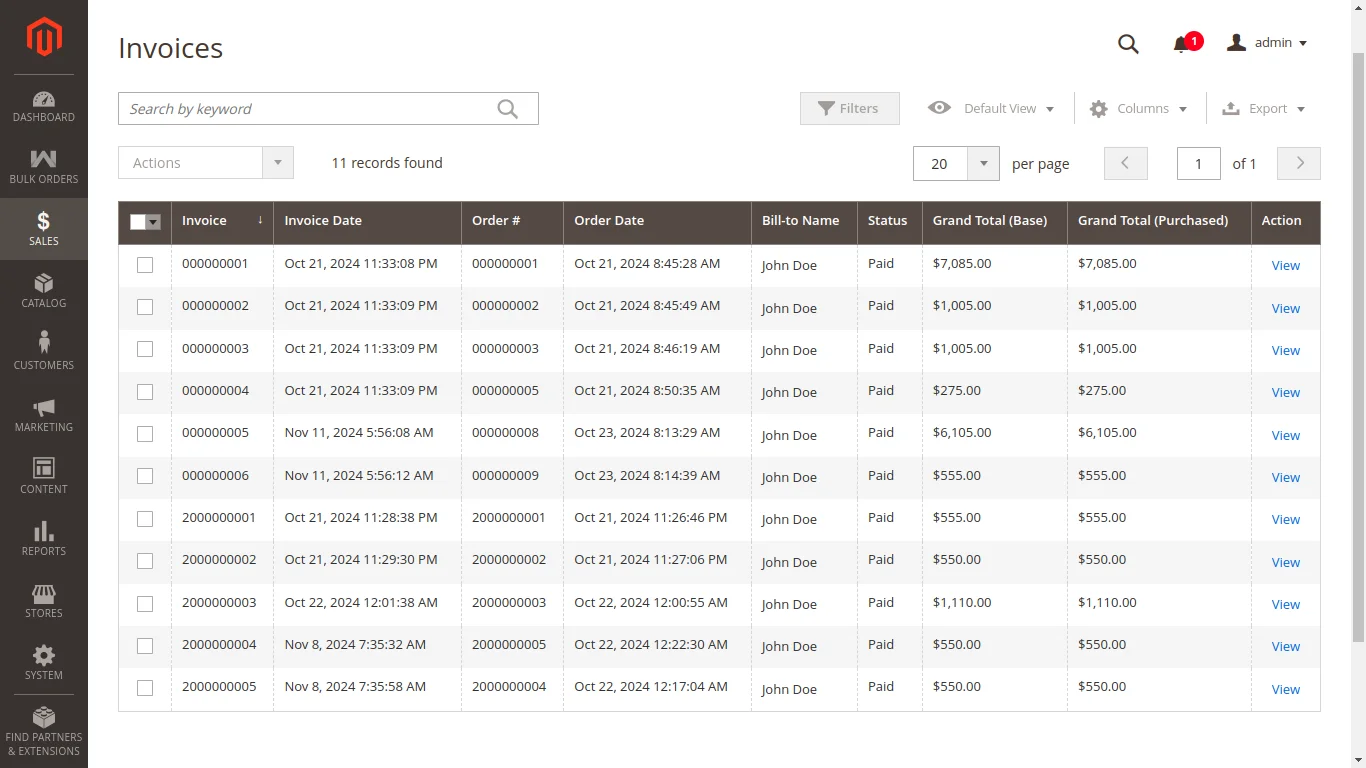1366x768 pixels.
Task: Expand the admin account menu
Action: 1266,42
